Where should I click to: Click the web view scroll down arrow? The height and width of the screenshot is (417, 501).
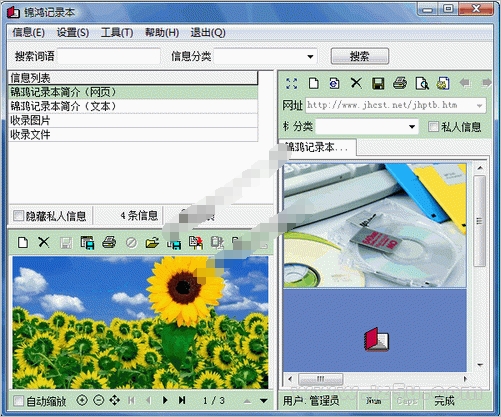[480, 365]
